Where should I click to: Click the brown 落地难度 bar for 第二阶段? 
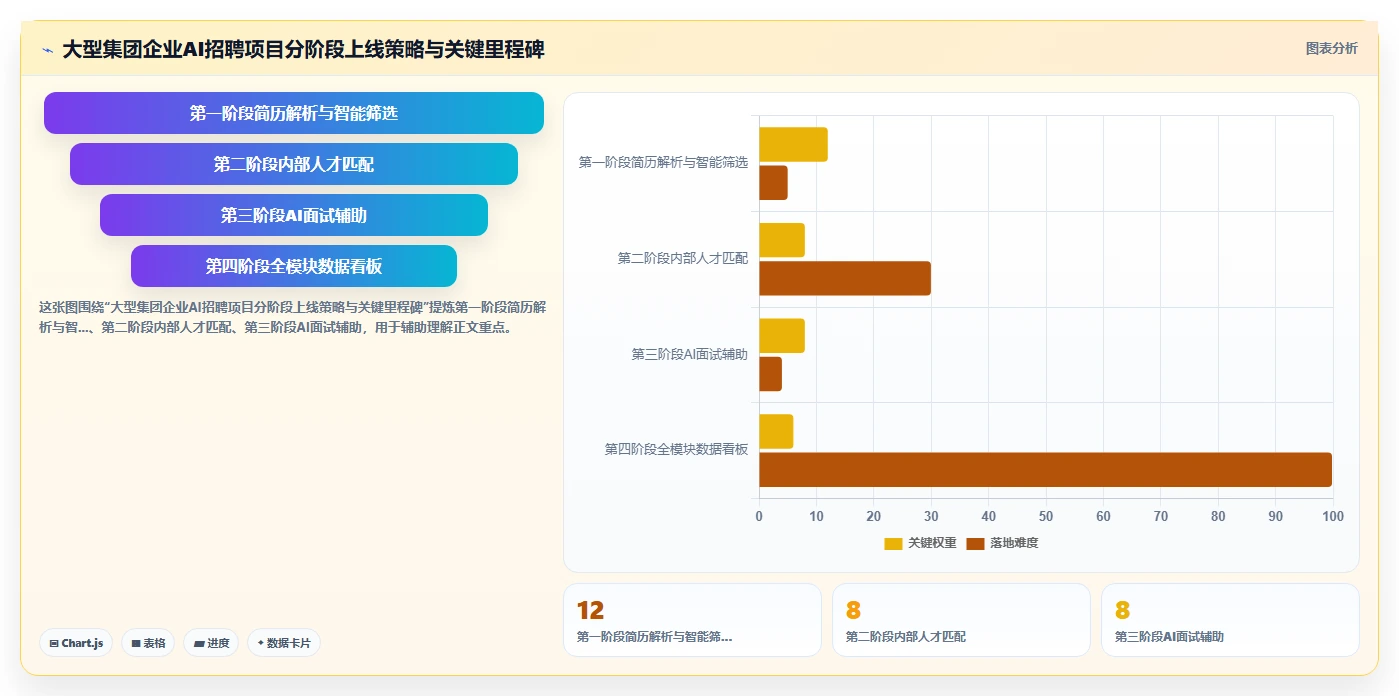pos(845,278)
